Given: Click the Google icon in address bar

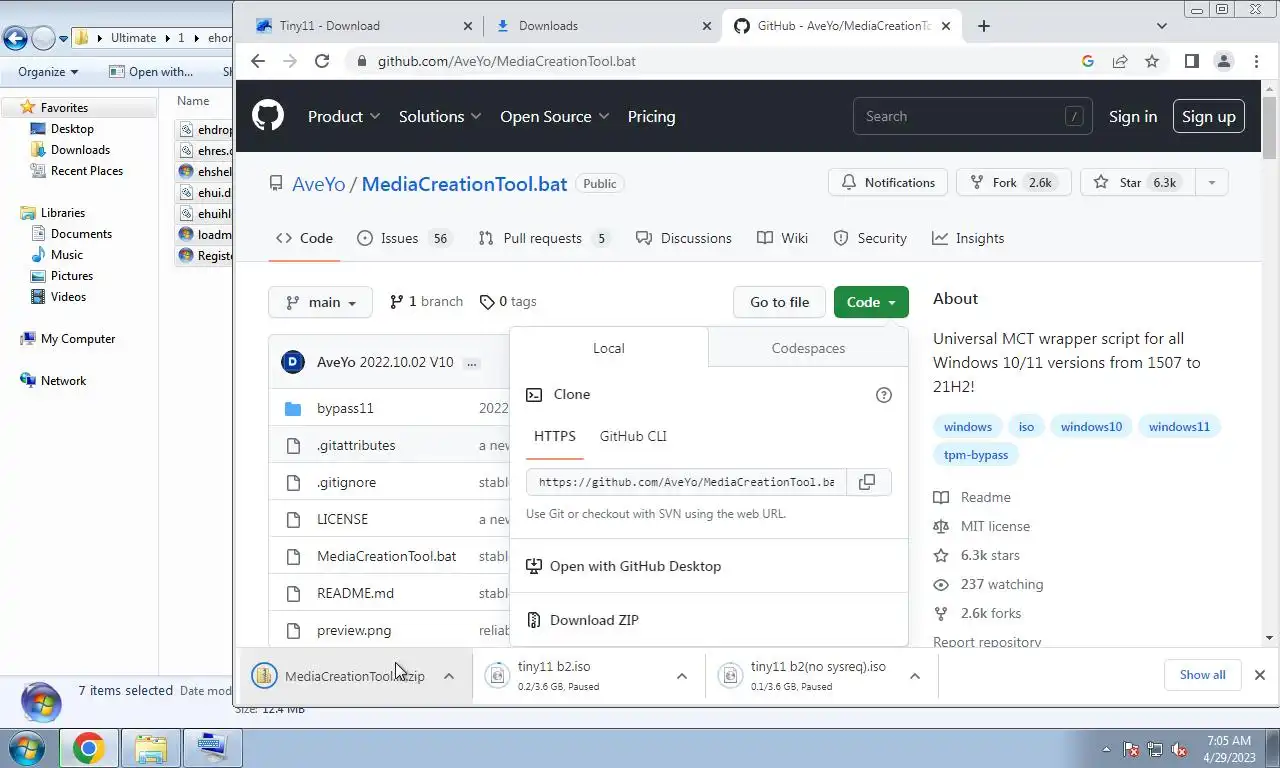Looking at the screenshot, I should tap(1088, 61).
